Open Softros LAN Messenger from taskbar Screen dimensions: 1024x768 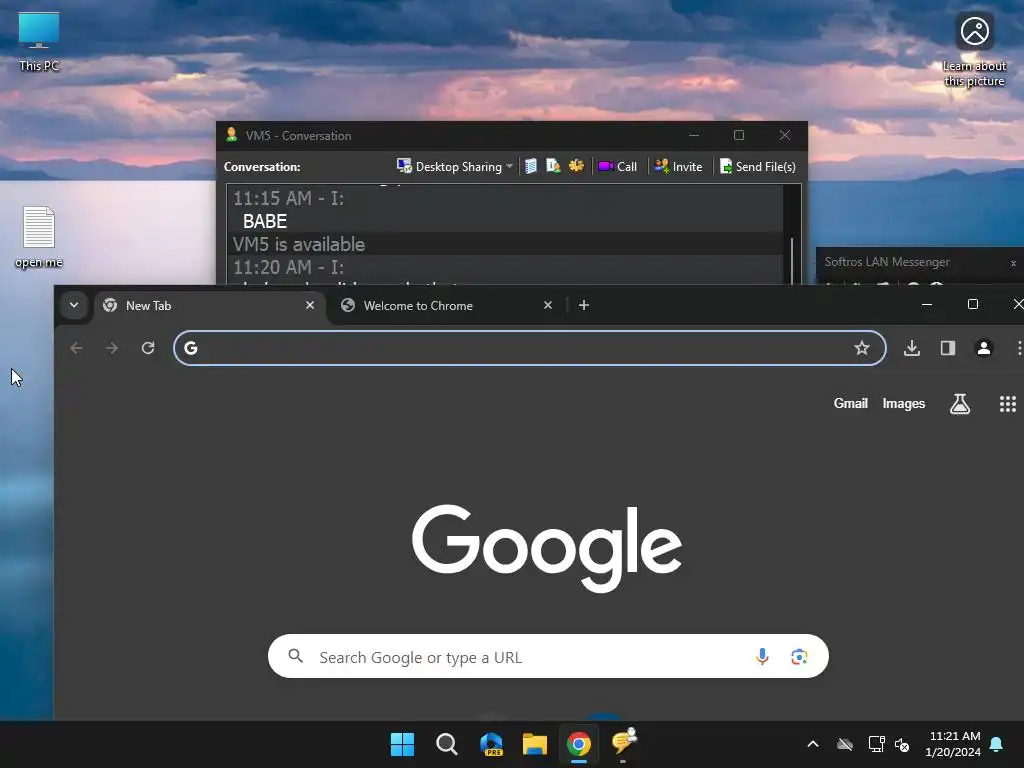[x=623, y=743]
